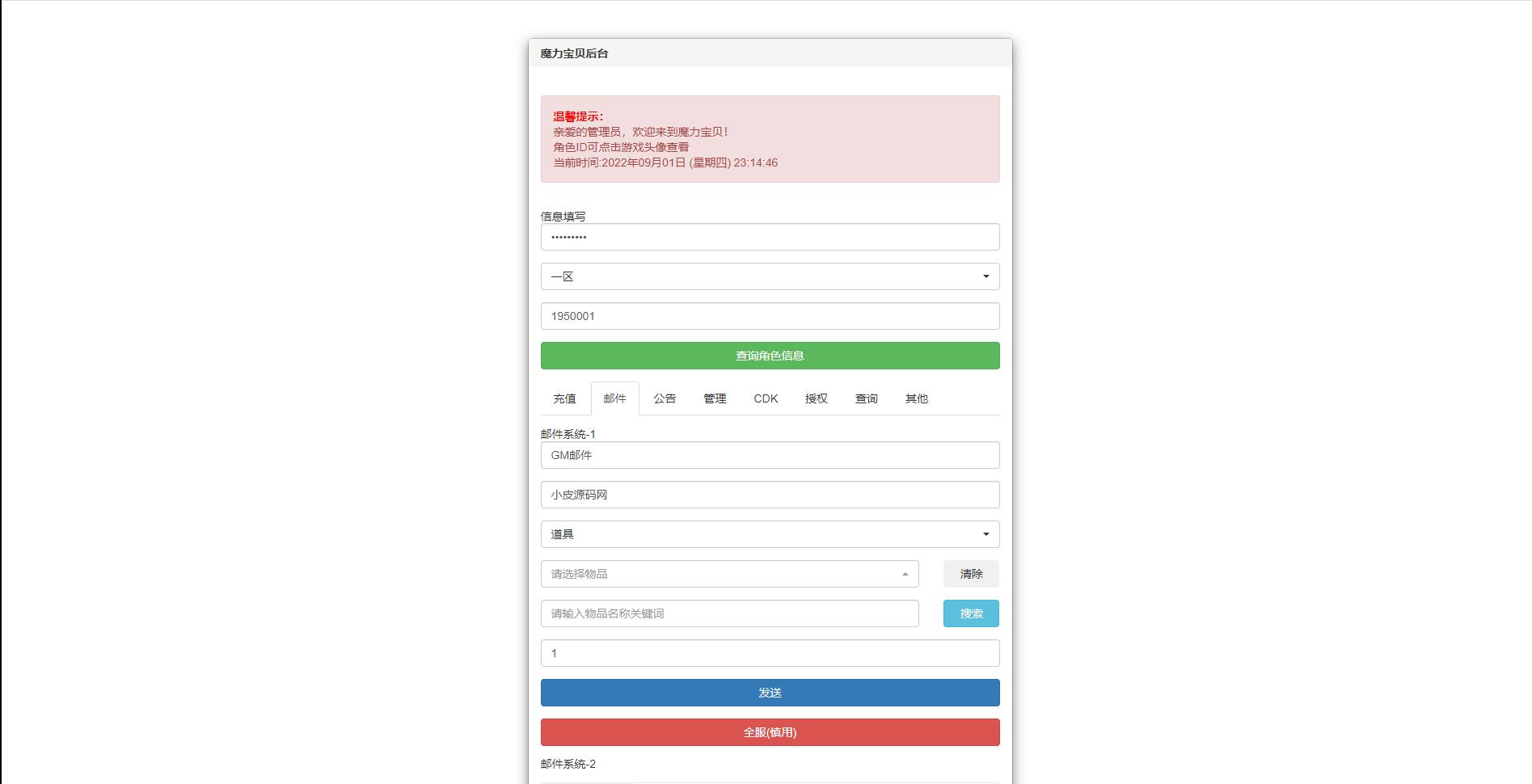The height and width of the screenshot is (784, 1532).
Task: Open the 道具 mail type dropdown
Action: 770,533
